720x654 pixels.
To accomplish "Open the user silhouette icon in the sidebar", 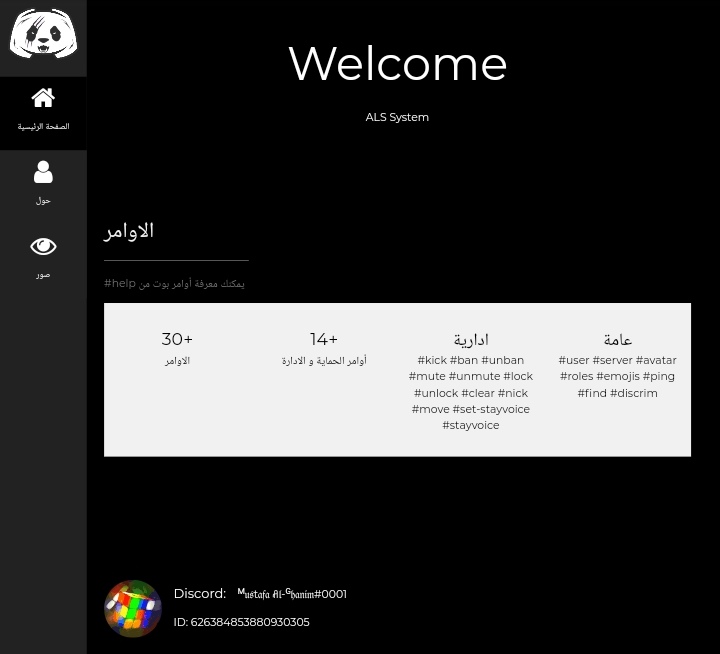I will (43, 172).
